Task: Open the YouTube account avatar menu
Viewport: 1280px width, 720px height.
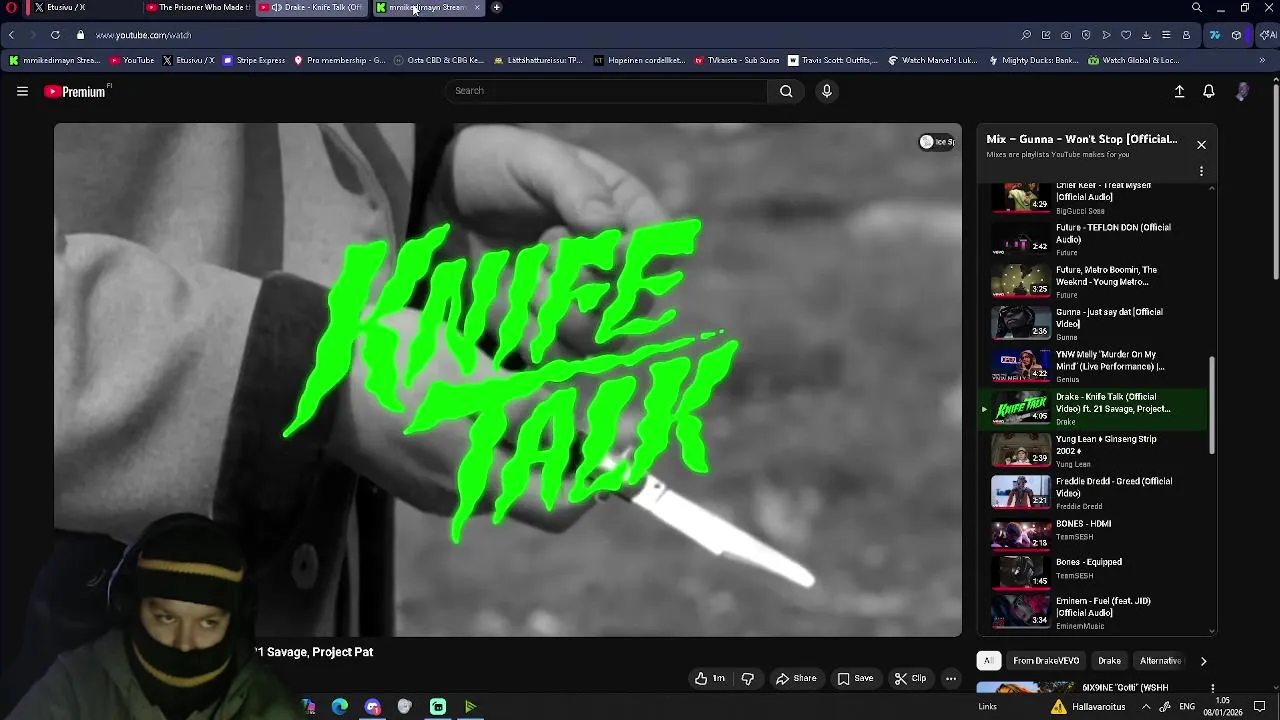Action: (1243, 91)
